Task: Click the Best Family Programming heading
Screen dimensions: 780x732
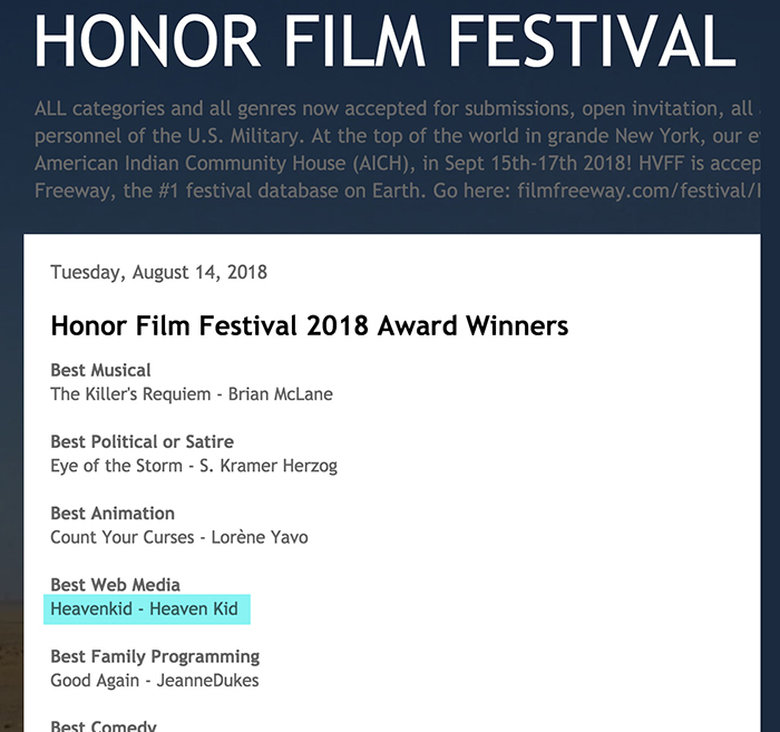Action: (x=155, y=657)
